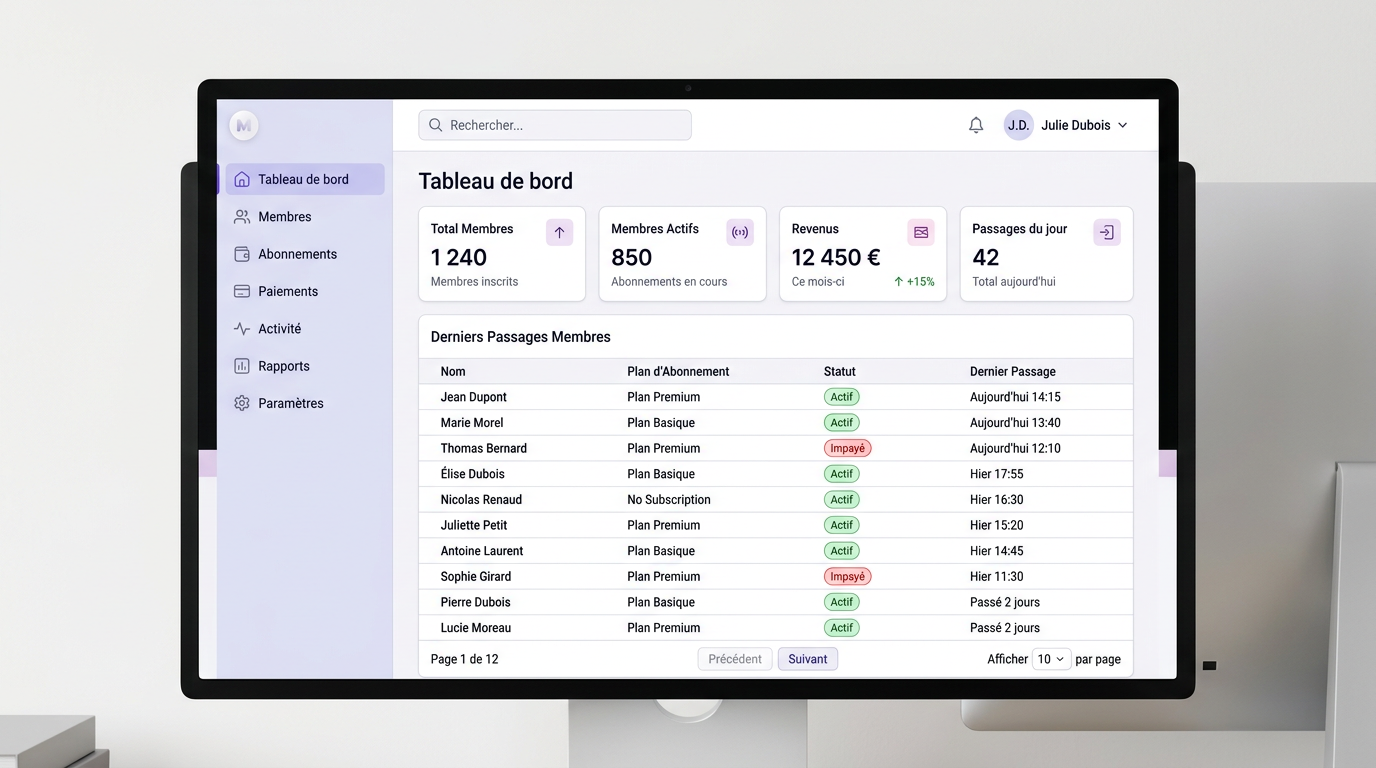The image size is (1376, 768).
Task: Click the Page 1 de 12 text
Action: (x=464, y=659)
